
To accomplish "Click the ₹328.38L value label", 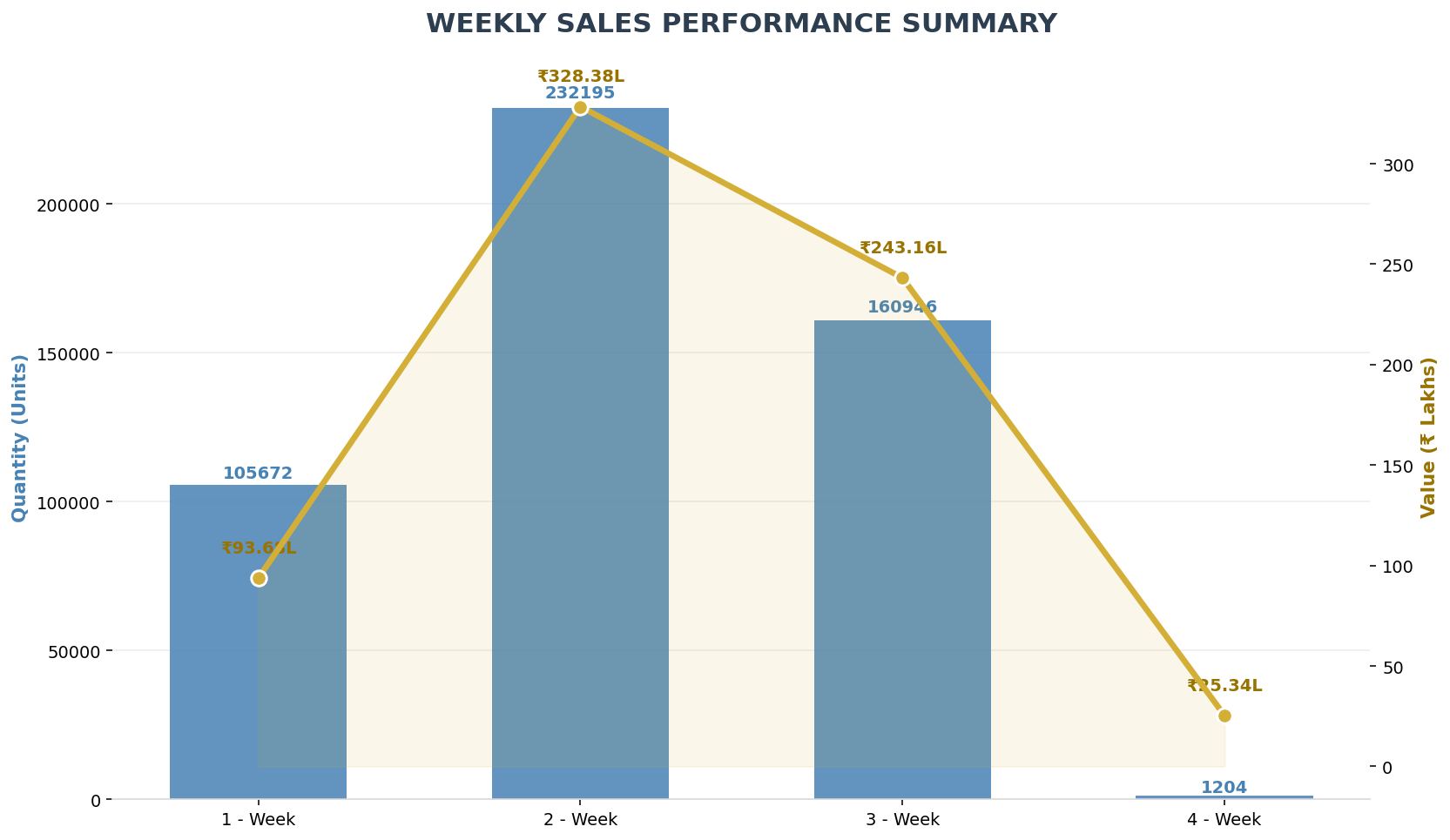I will 580,77.
